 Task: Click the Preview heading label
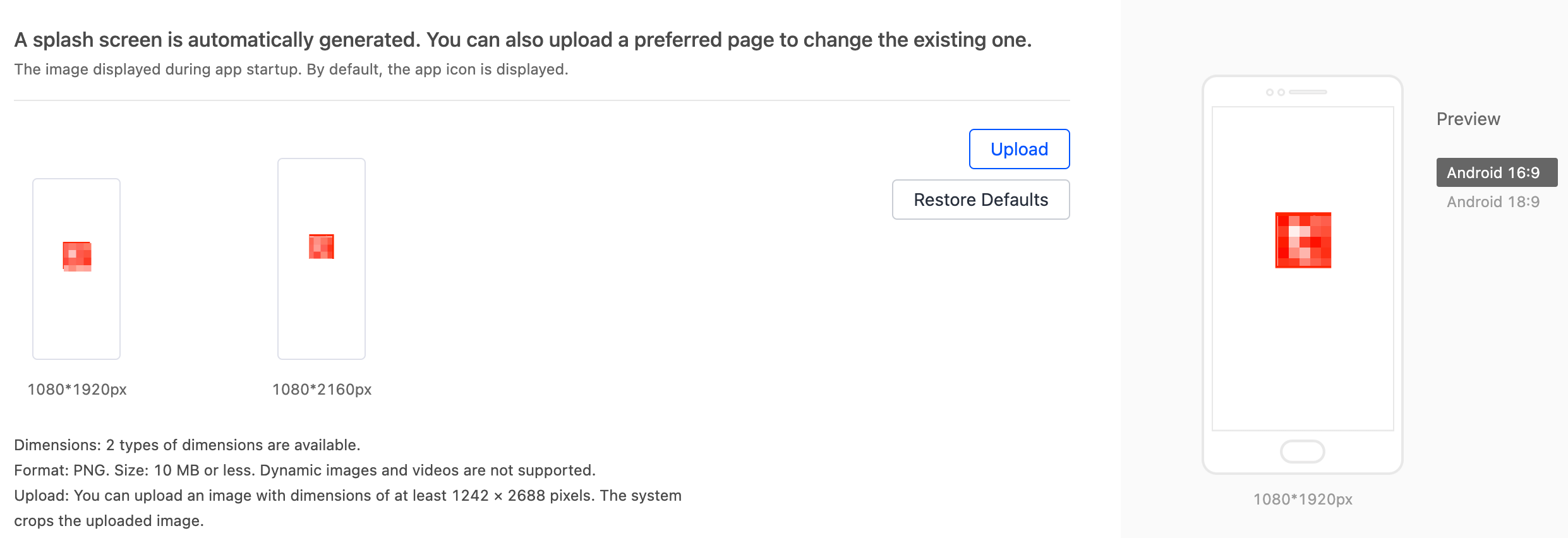point(1468,119)
